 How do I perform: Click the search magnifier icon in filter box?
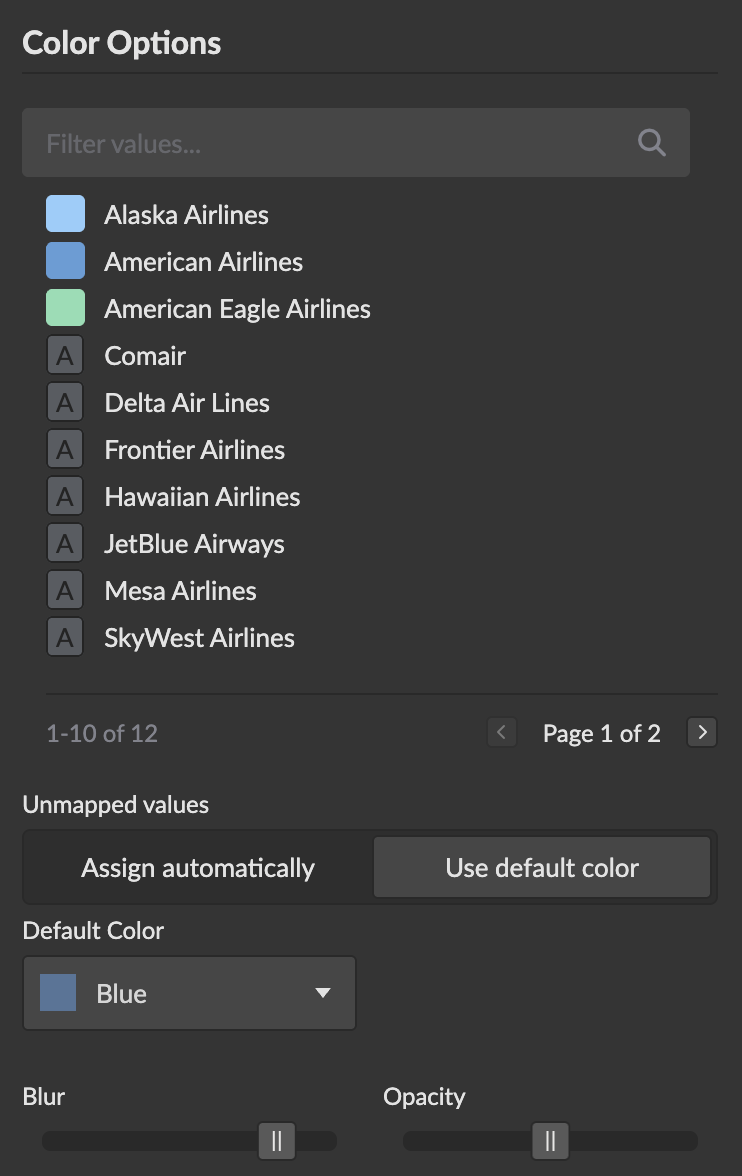(x=651, y=143)
